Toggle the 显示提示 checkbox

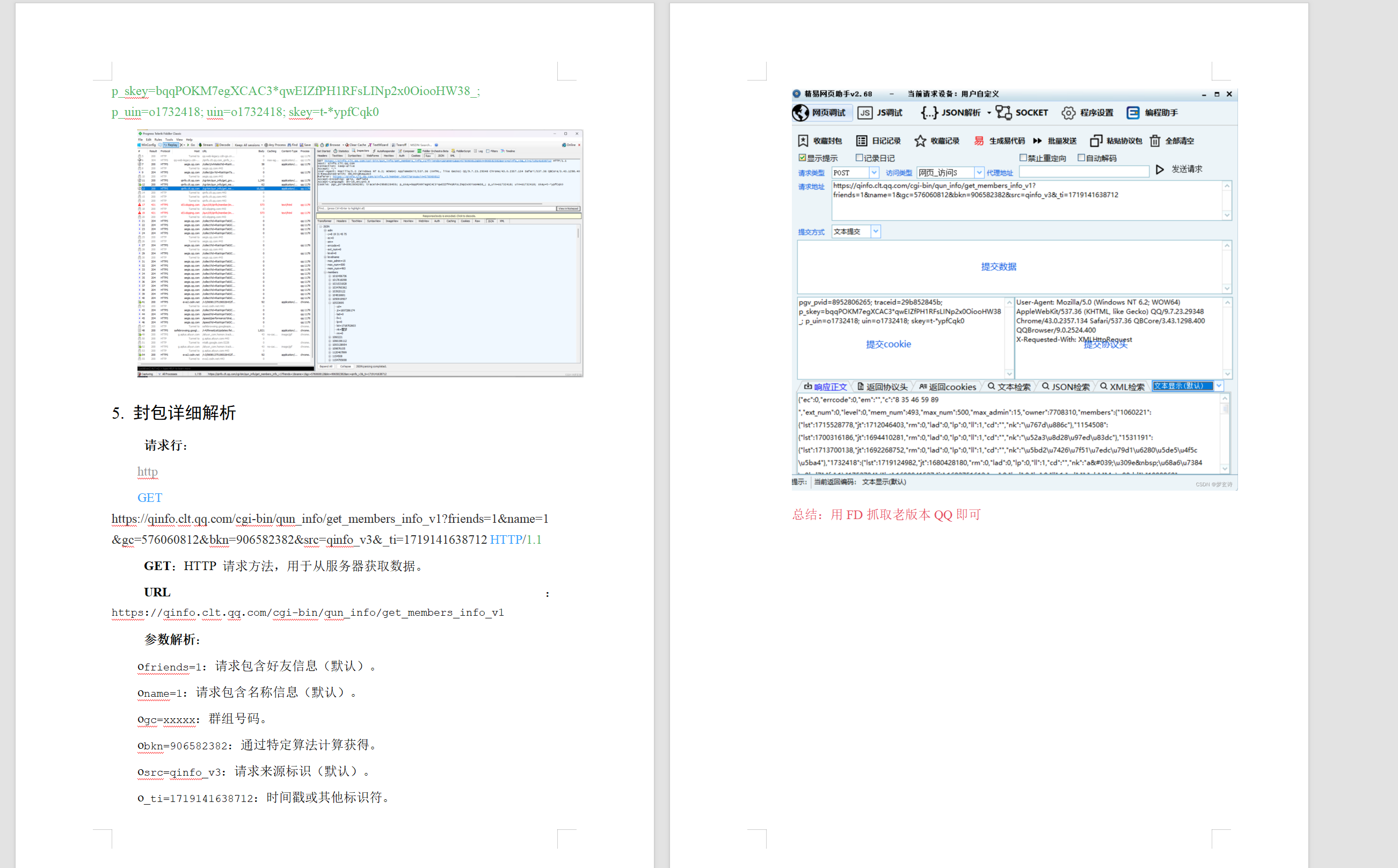(x=802, y=158)
